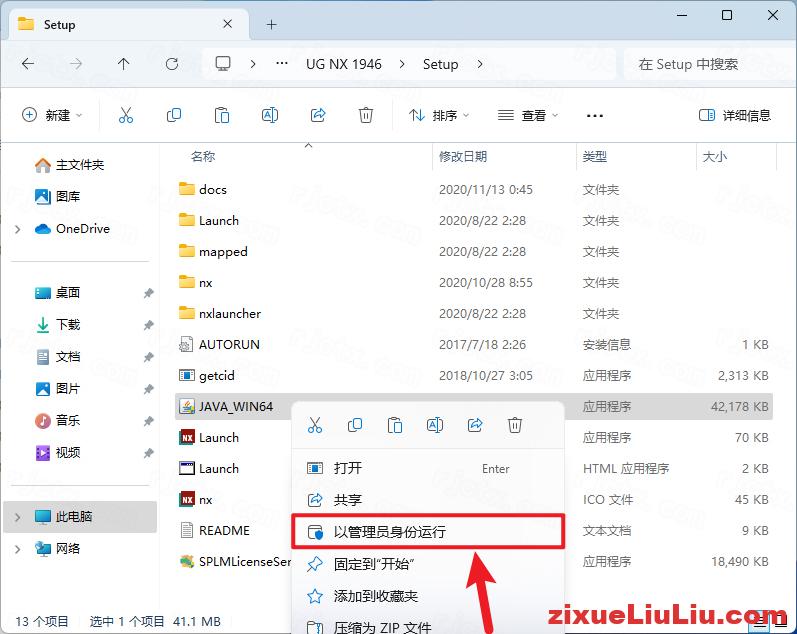Image resolution: width=797 pixels, height=634 pixels.
Task: Select the Setup tab
Action: coord(129,24)
